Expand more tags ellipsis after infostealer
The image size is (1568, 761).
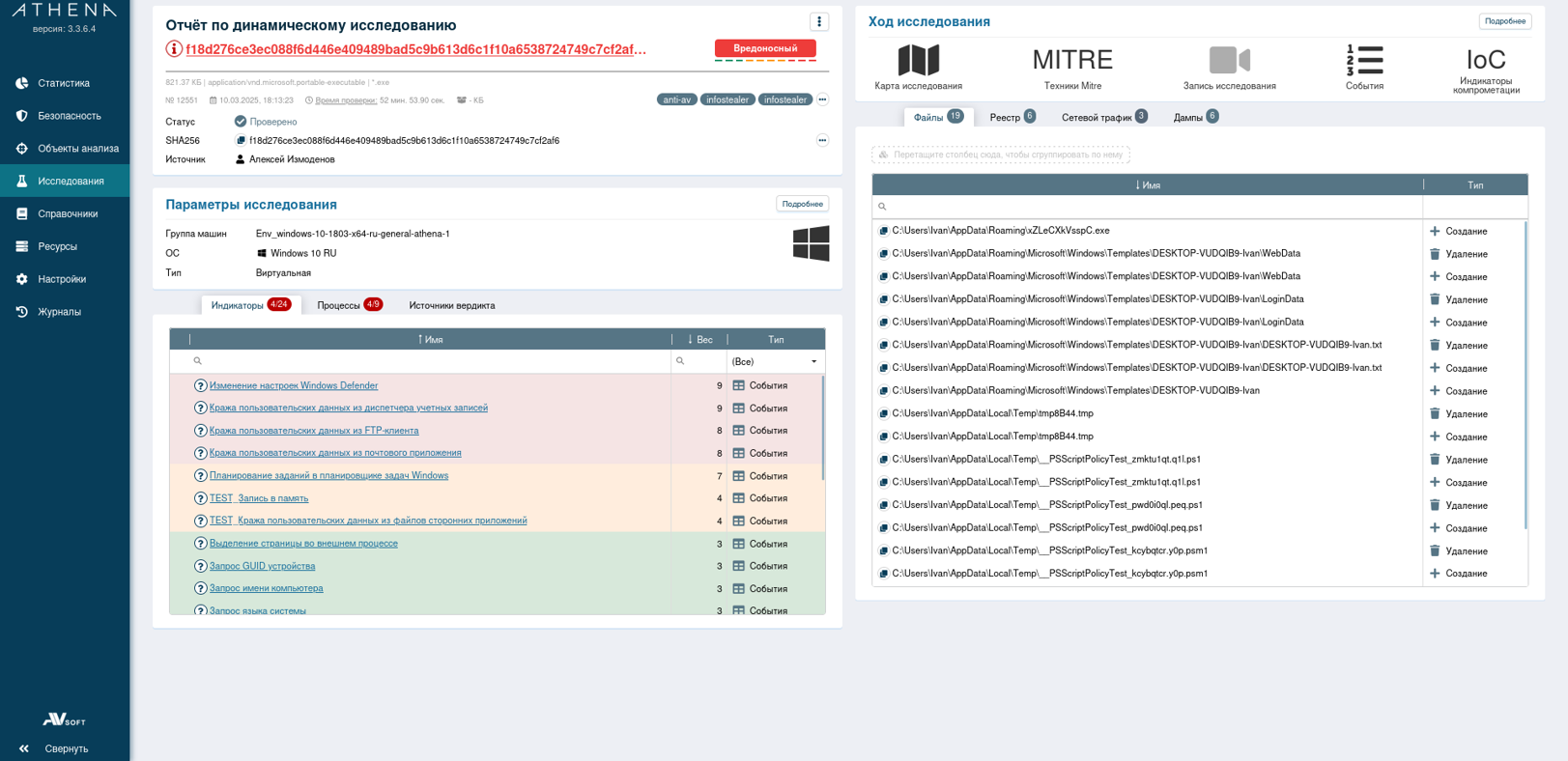[x=822, y=99]
